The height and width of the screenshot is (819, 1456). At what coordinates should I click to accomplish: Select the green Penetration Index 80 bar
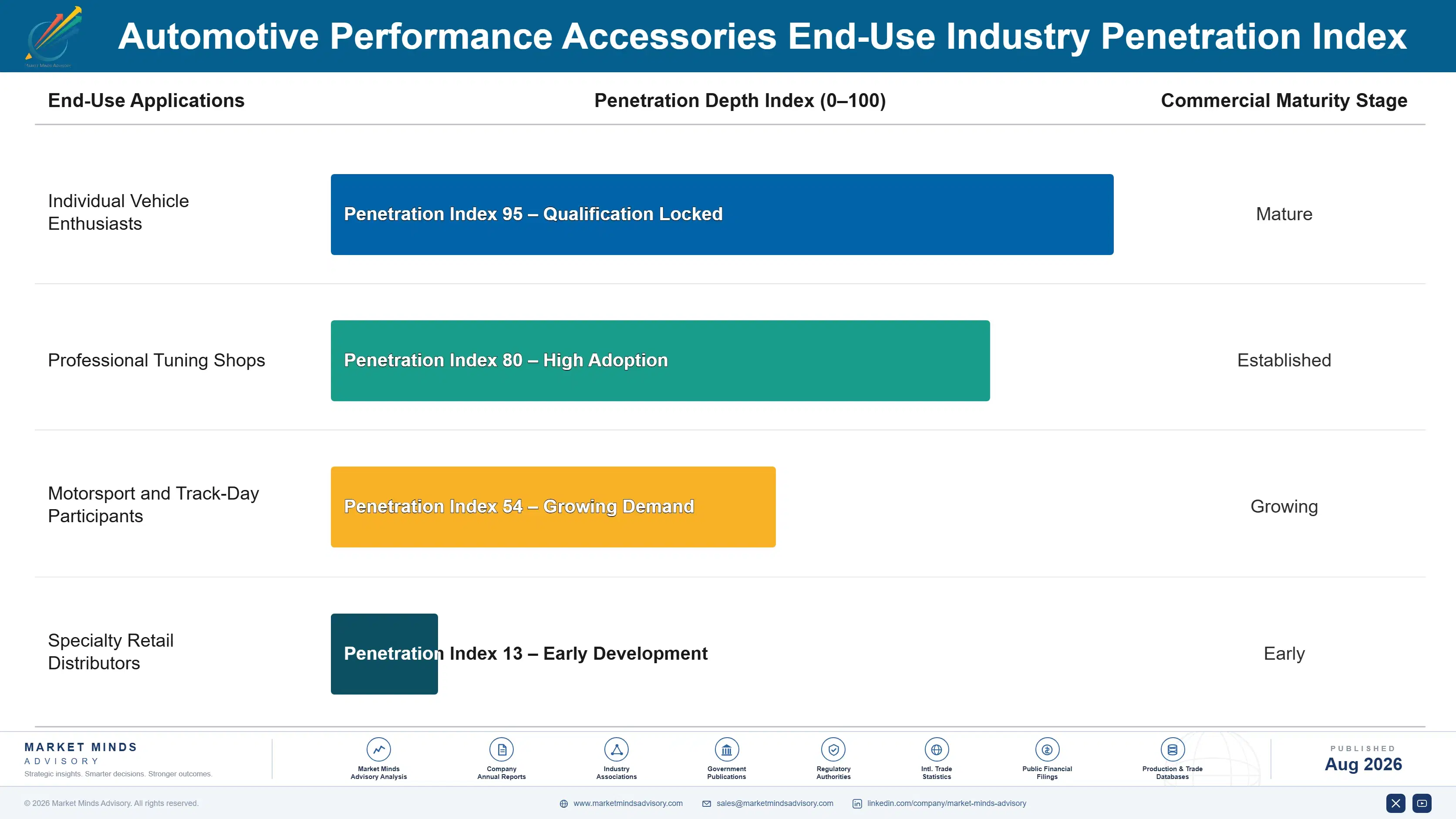tap(660, 360)
